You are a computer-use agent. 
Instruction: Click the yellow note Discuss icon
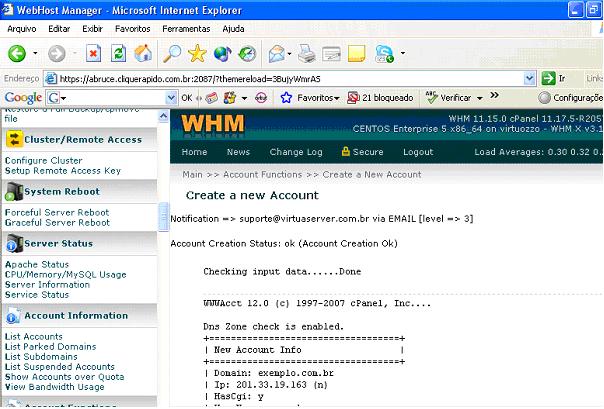356,53
